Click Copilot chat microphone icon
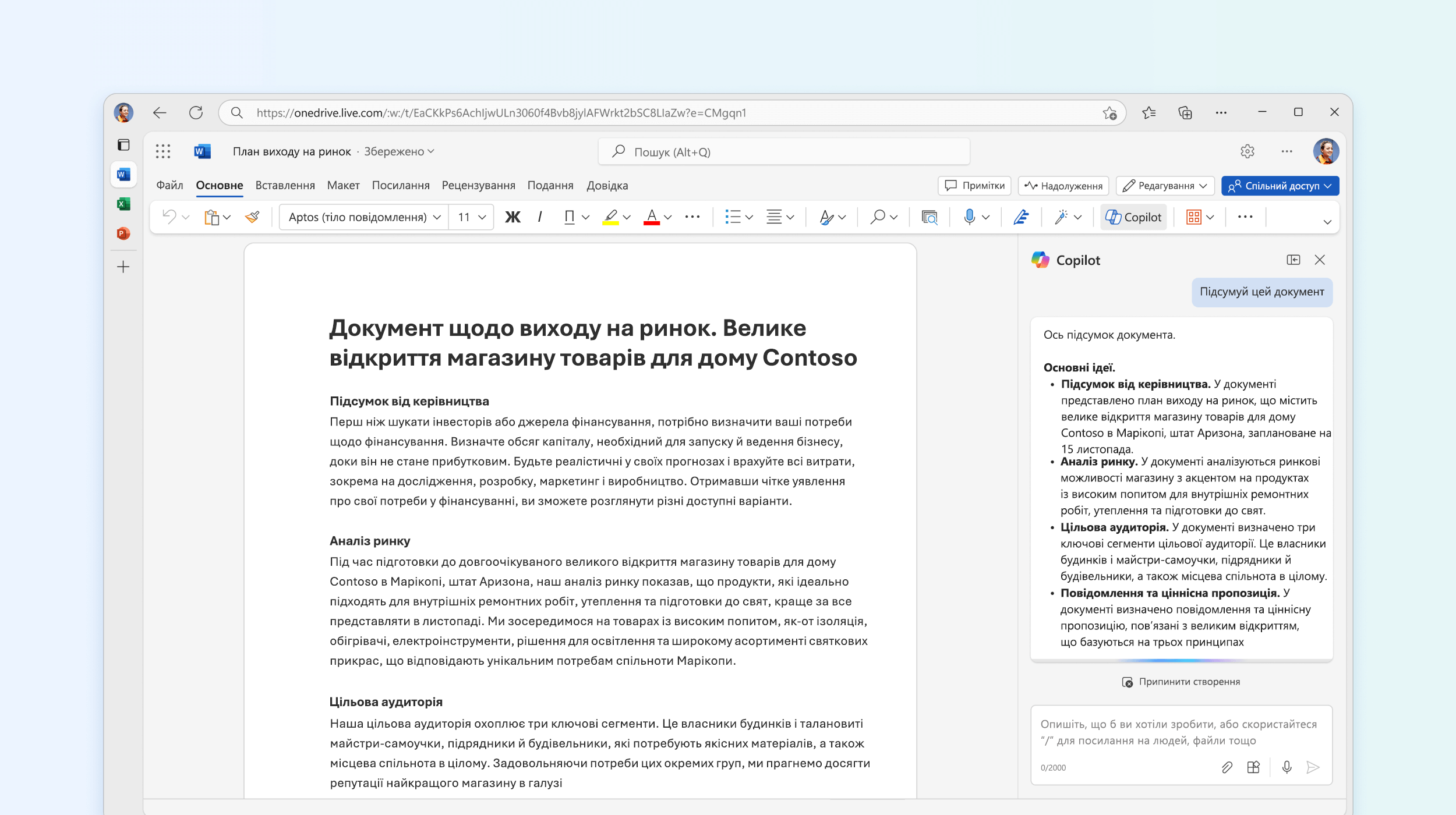The width and height of the screenshot is (1456, 815). coord(1287,767)
